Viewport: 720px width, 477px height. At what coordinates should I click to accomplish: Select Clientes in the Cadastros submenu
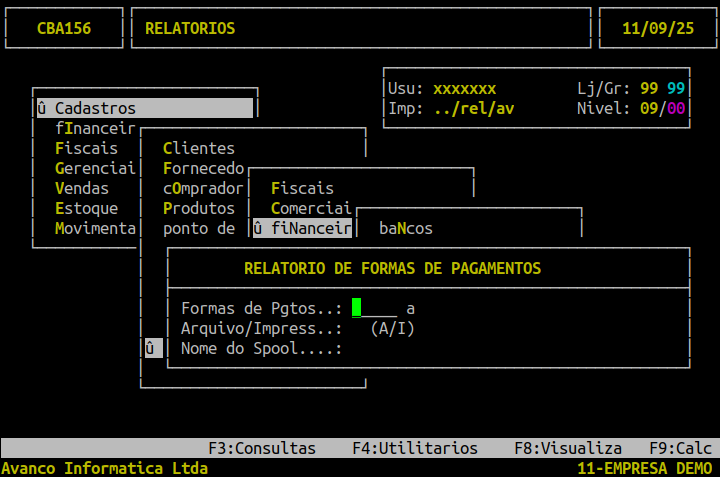tap(198, 148)
